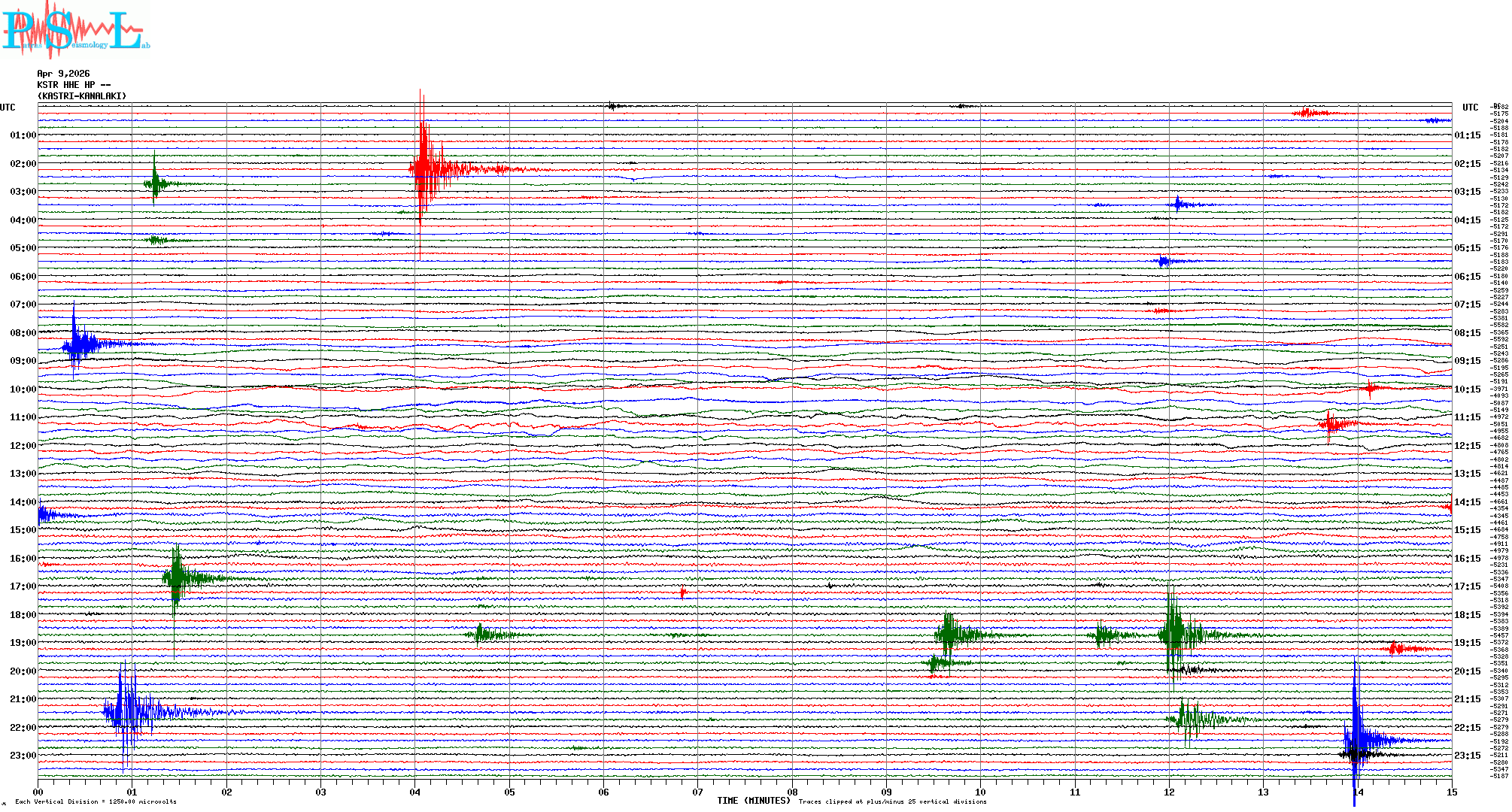
Task: Click the 12:00 hour label on the left axis
Action: 23,446
